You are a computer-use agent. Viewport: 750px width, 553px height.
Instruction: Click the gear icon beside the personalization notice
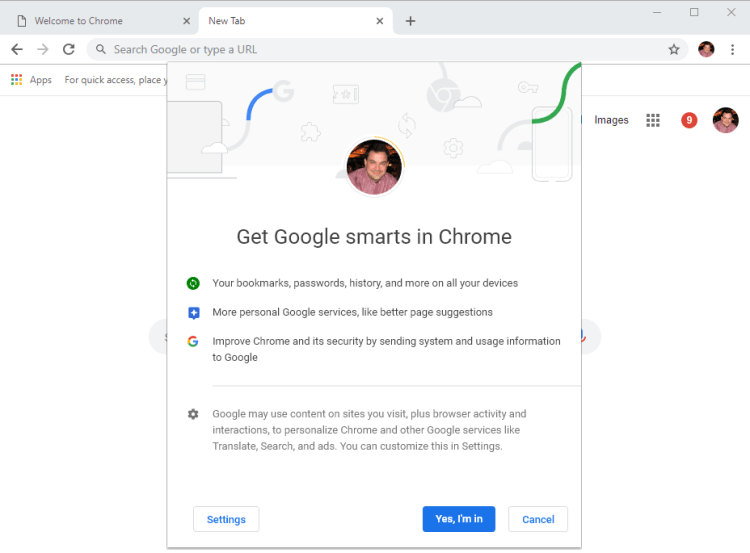tap(193, 414)
